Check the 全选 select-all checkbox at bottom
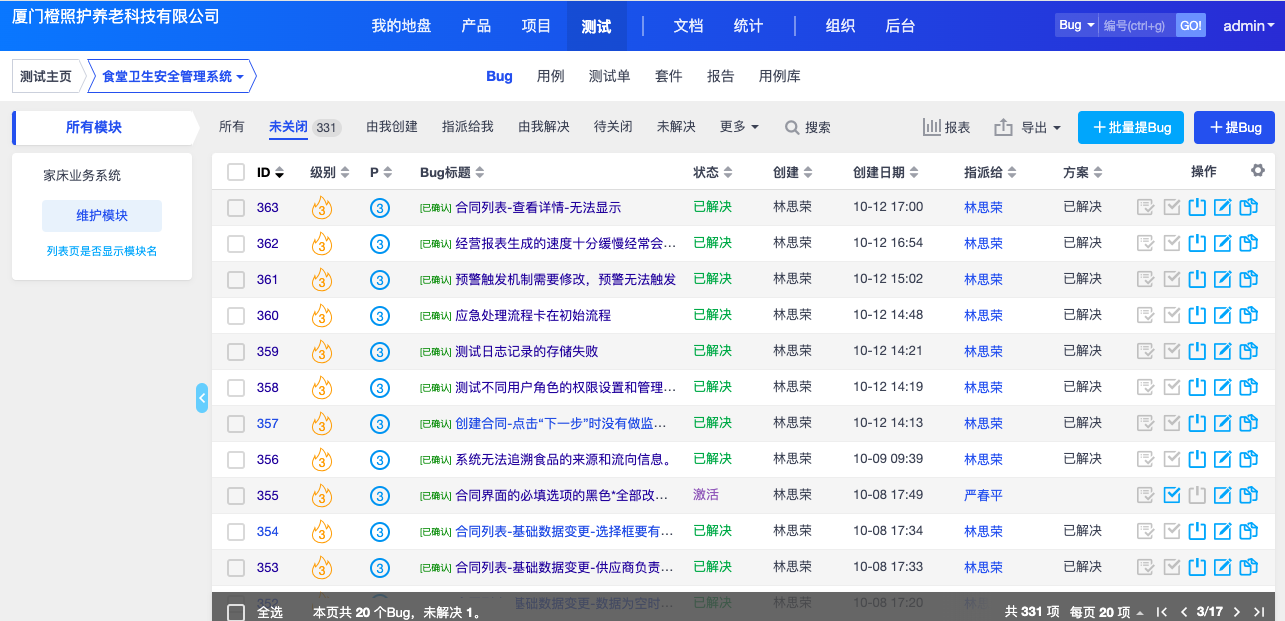 pos(236,612)
